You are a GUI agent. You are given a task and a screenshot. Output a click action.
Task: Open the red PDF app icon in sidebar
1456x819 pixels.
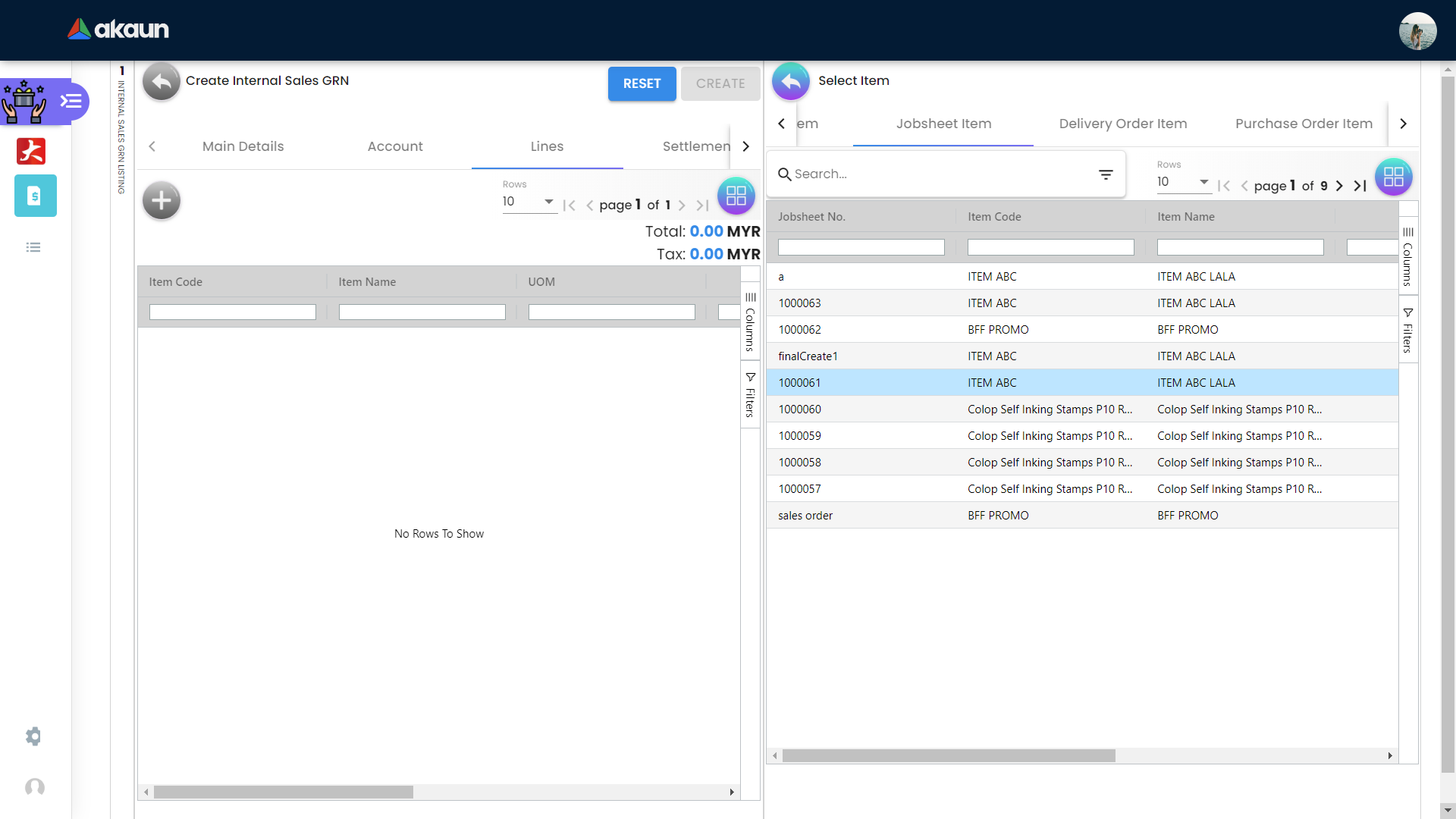31,151
